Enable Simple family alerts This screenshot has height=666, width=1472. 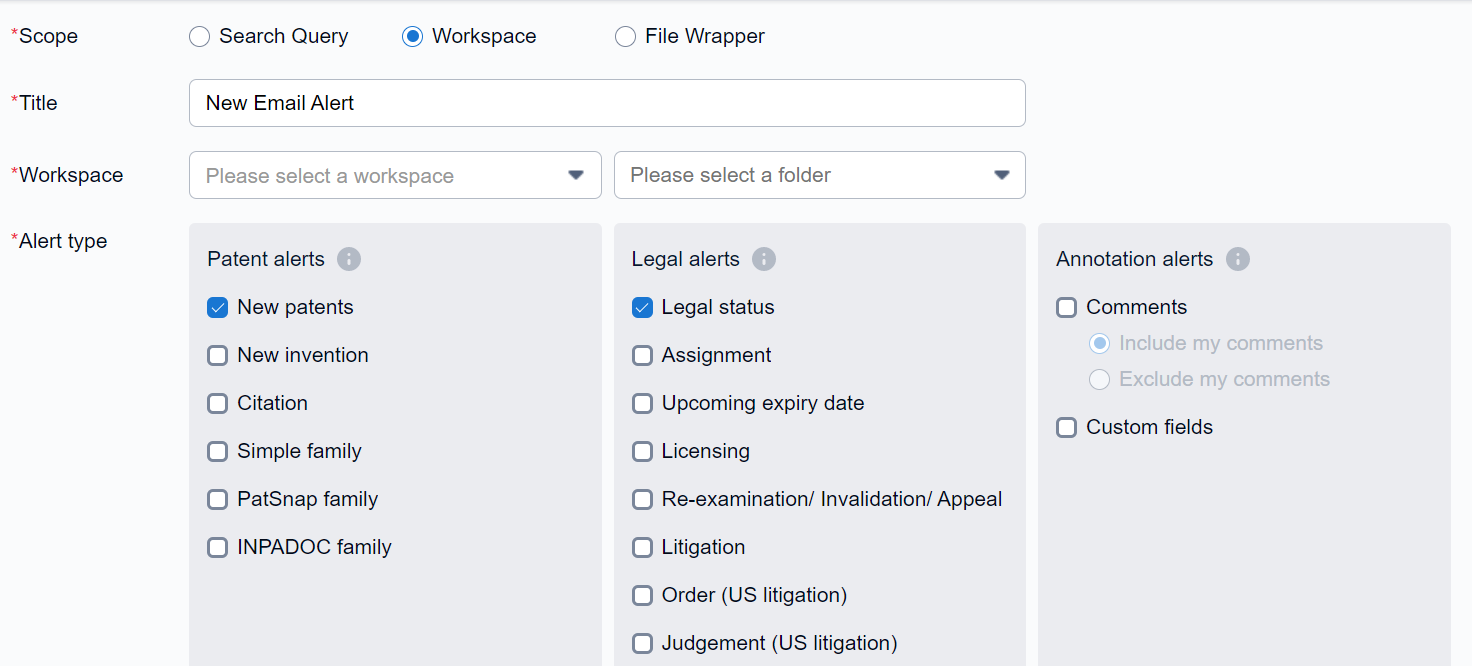pyautogui.click(x=218, y=452)
